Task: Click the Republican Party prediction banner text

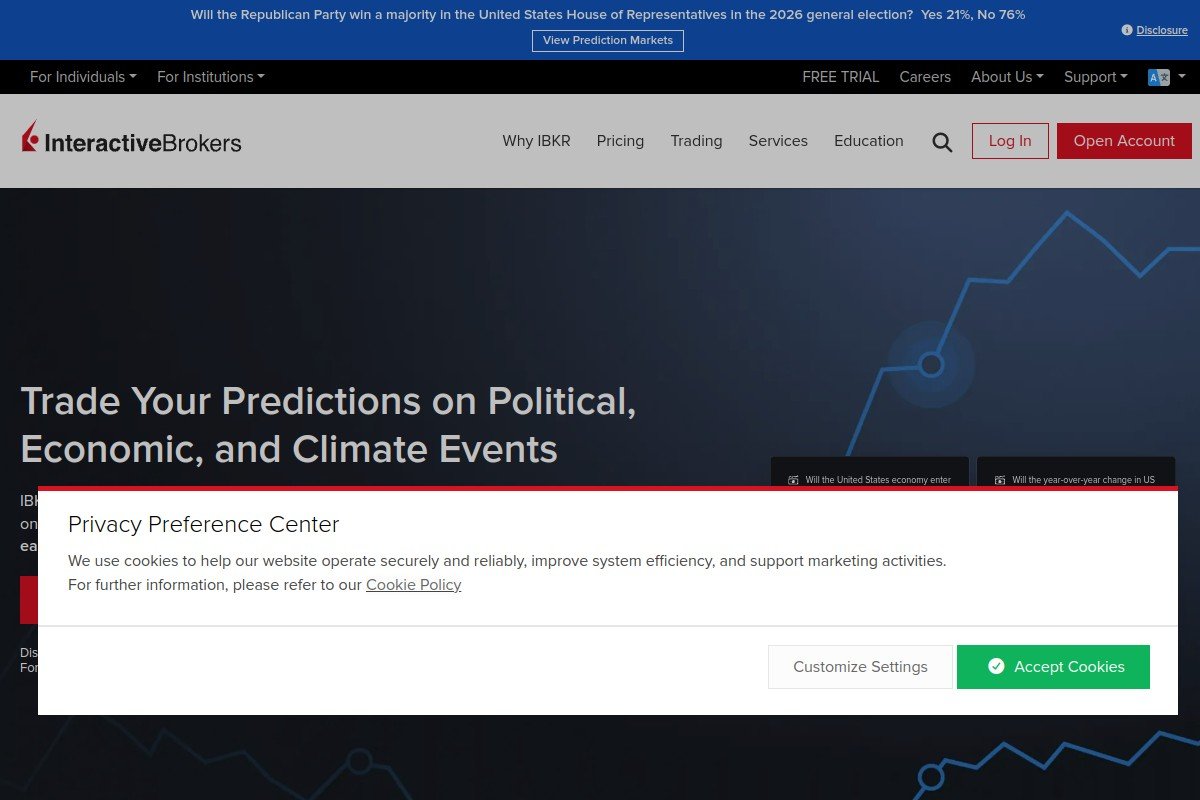Action: [x=608, y=15]
